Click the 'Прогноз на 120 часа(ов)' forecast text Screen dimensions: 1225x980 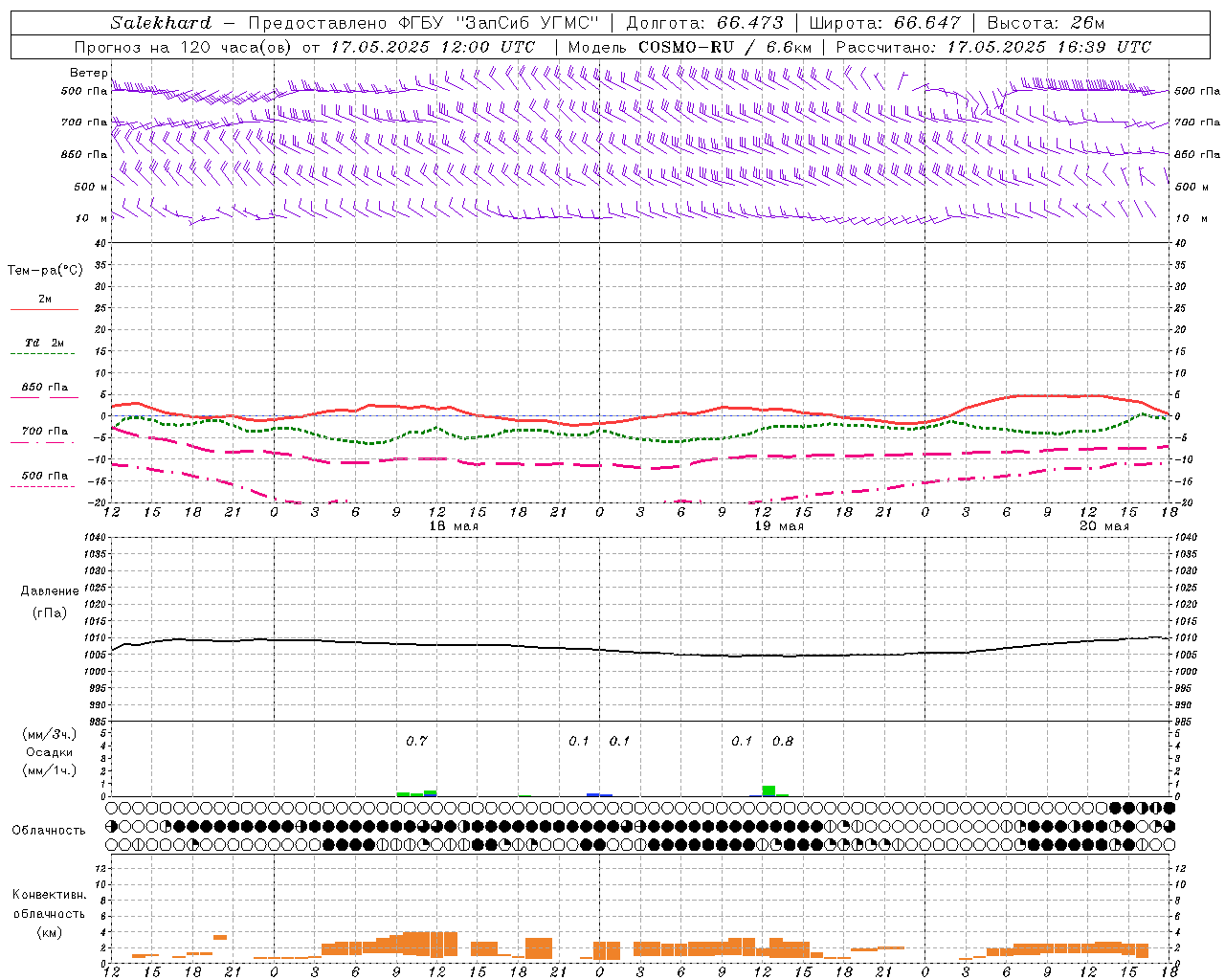184,47
